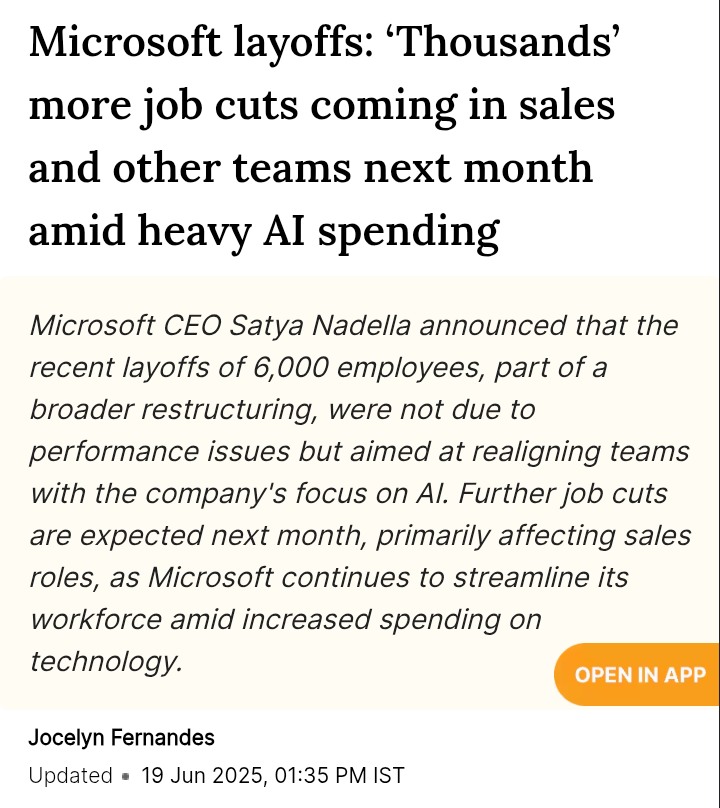Image resolution: width=720 pixels, height=808 pixels.
Task: Click headline line 'amid heavy AI spending'
Action: (264, 231)
